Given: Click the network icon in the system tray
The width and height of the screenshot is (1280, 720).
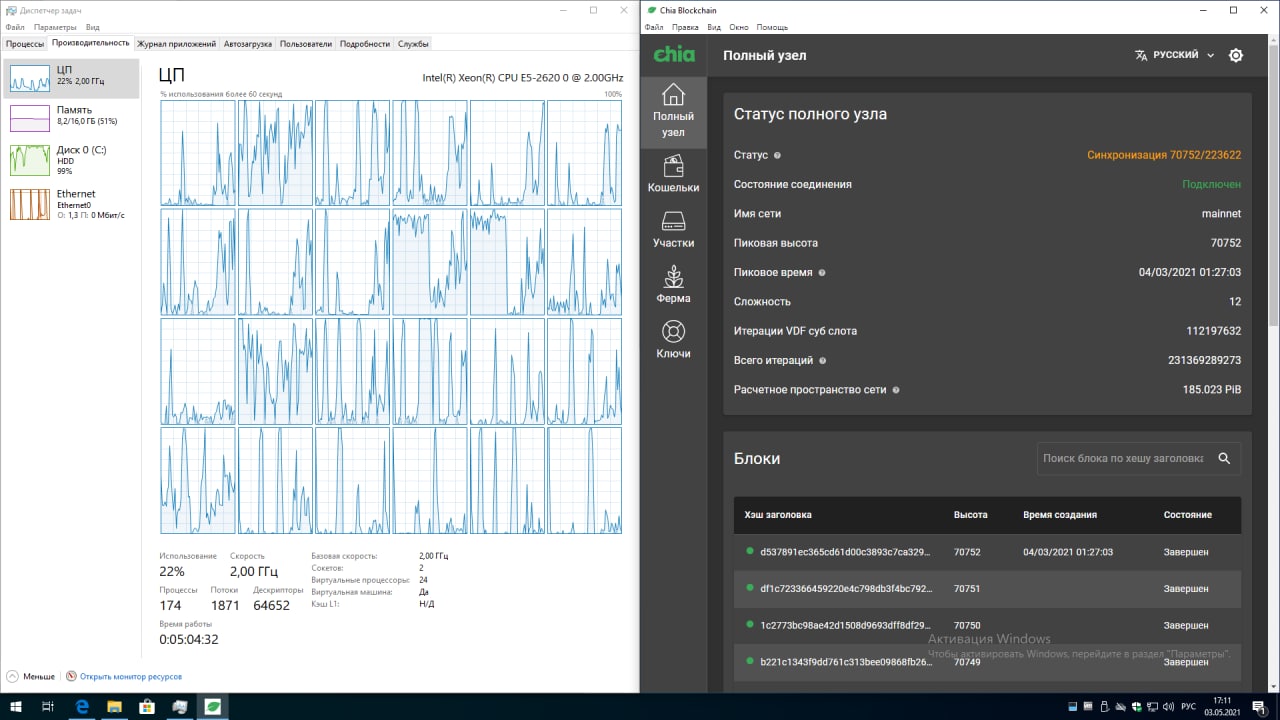Looking at the screenshot, I should click(x=1152, y=706).
